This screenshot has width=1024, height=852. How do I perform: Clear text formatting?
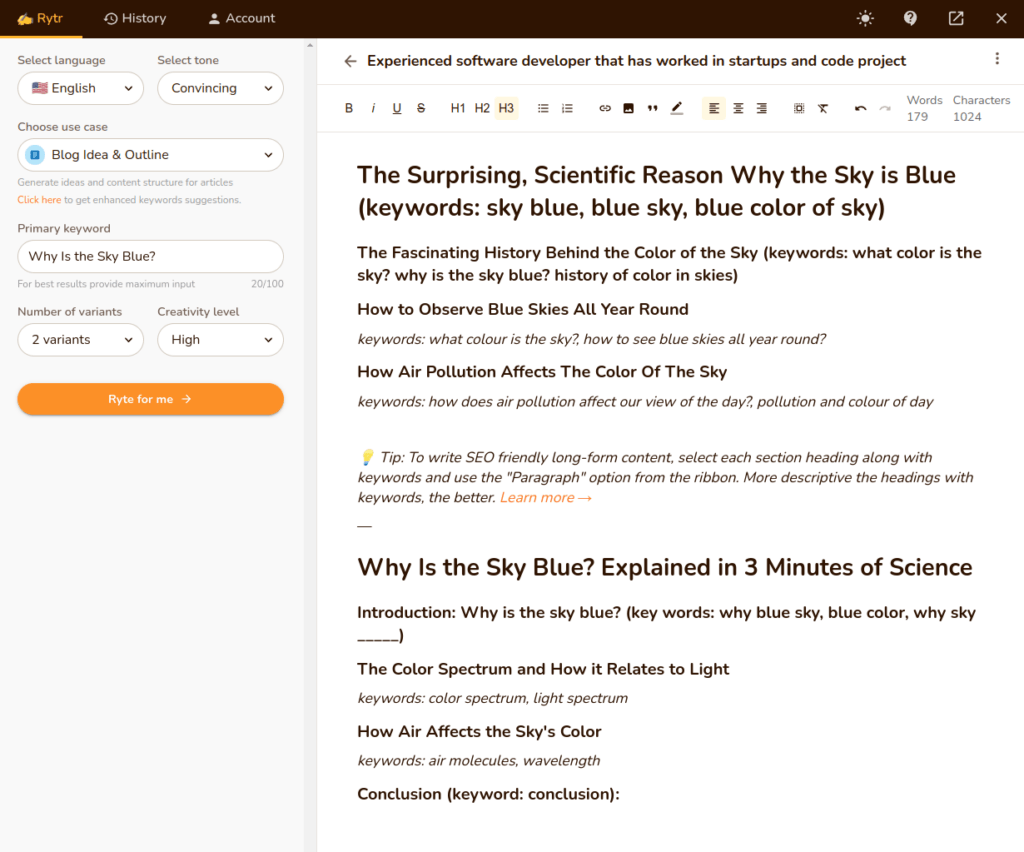[823, 108]
